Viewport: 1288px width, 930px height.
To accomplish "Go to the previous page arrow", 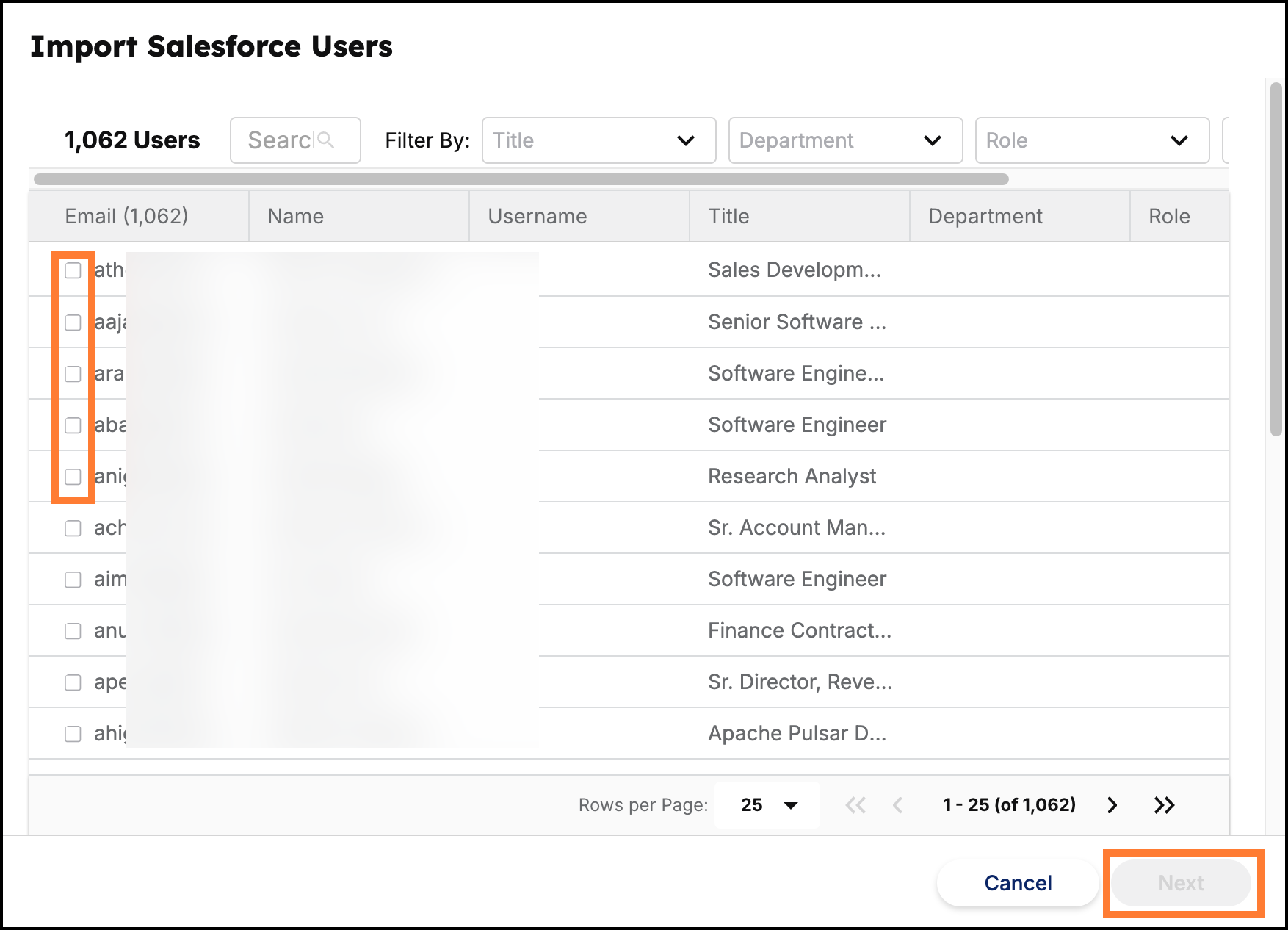I will click(x=897, y=805).
